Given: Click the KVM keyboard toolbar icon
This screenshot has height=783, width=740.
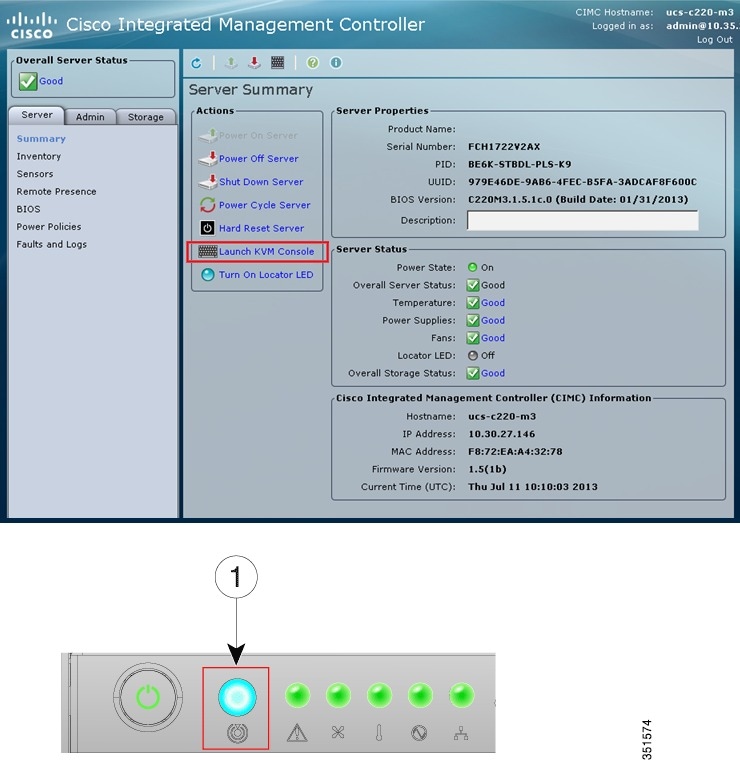Looking at the screenshot, I should point(278,62).
